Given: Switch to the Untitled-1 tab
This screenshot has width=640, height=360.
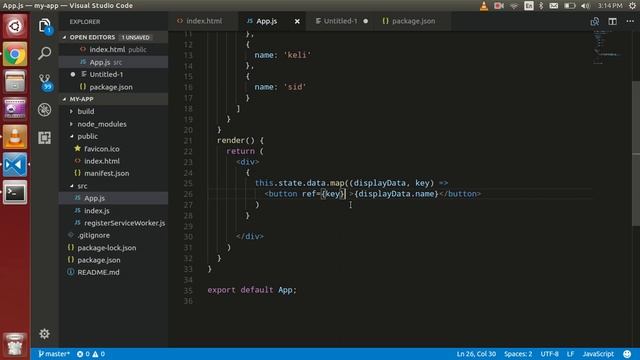Looking at the screenshot, I should (x=340, y=21).
